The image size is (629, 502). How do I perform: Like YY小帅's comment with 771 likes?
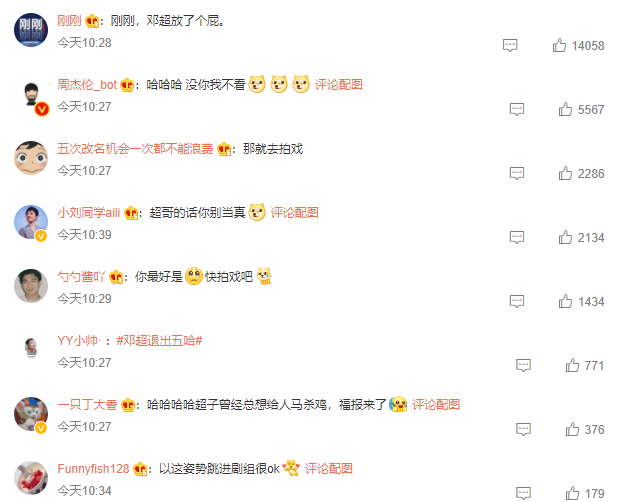(572, 365)
